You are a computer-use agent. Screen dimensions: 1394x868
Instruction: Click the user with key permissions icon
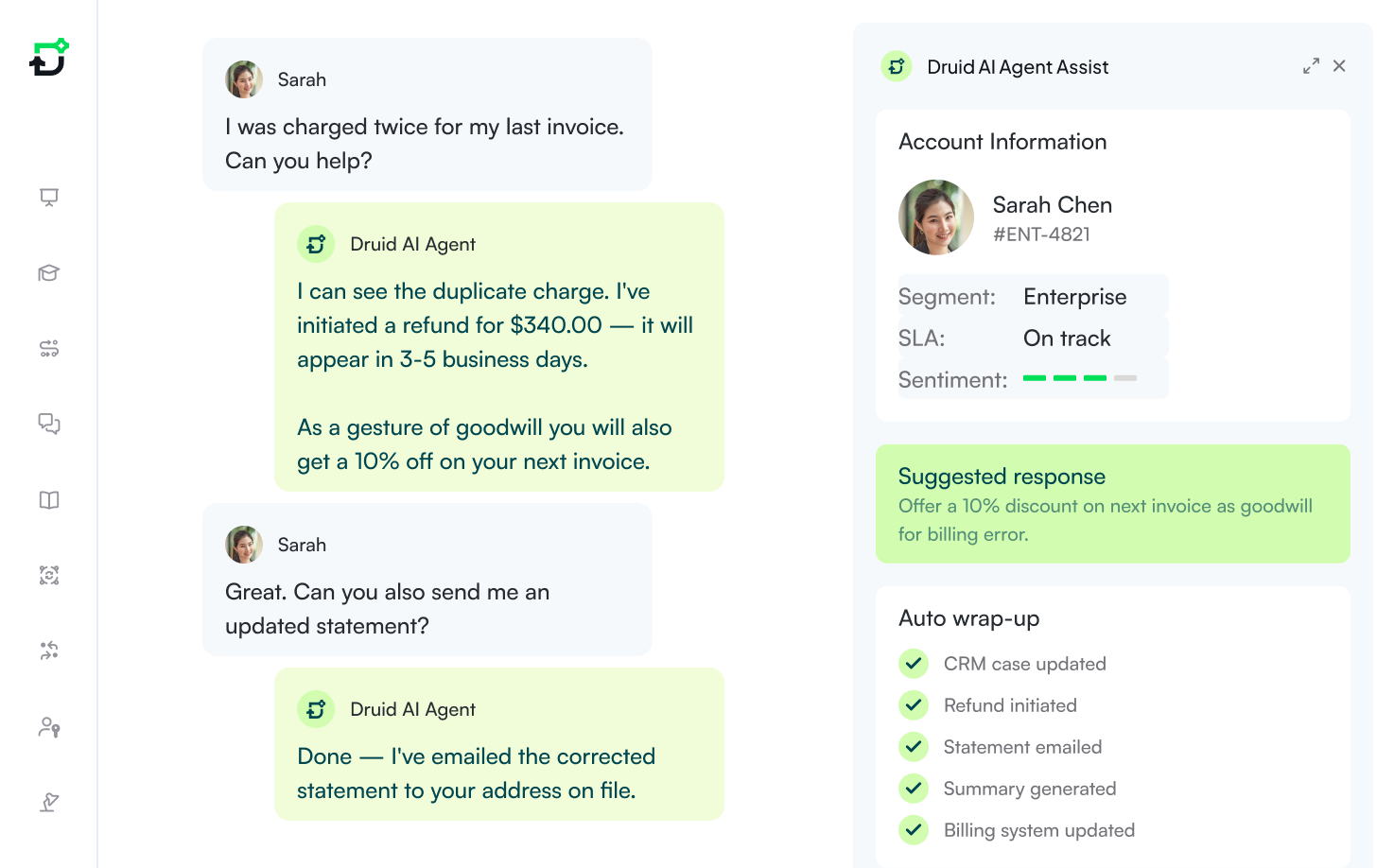tap(49, 727)
